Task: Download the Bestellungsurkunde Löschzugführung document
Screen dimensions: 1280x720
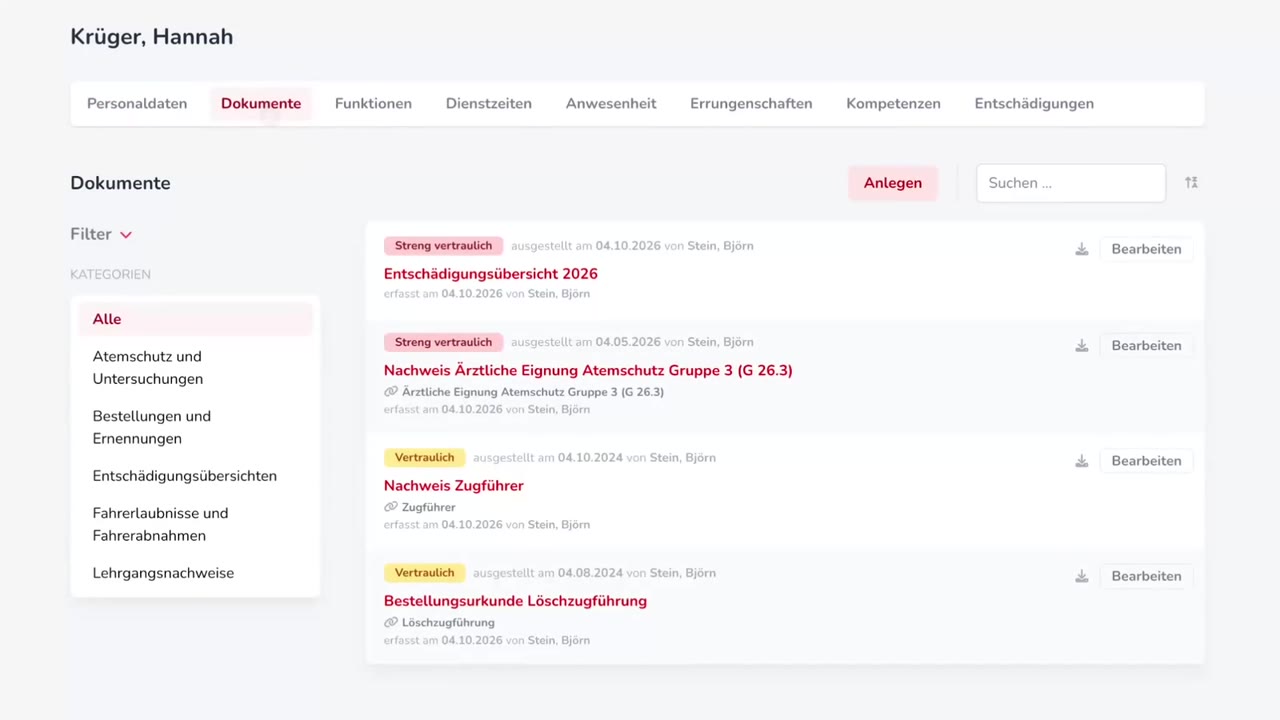Action: 1081,576
